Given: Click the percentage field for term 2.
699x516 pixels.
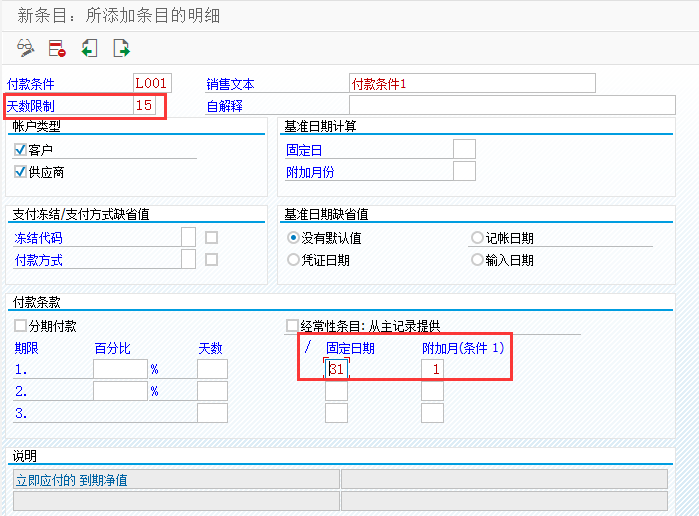Looking at the screenshot, I should (120, 391).
